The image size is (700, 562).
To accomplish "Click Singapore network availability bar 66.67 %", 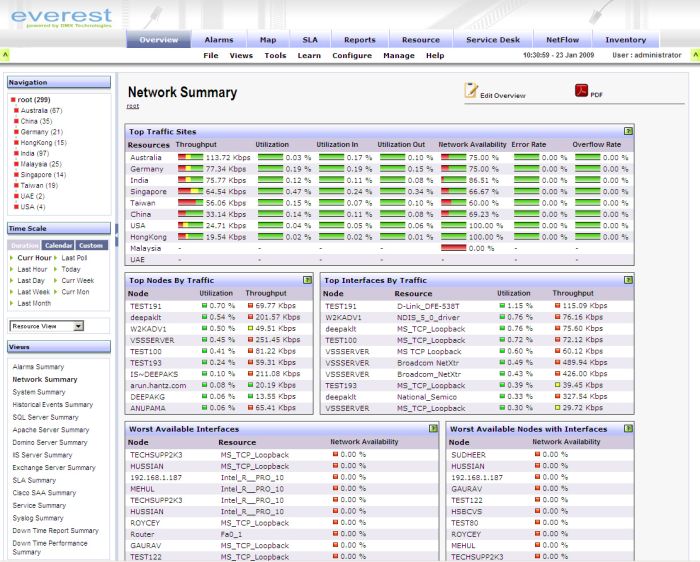I will point(453,191).
